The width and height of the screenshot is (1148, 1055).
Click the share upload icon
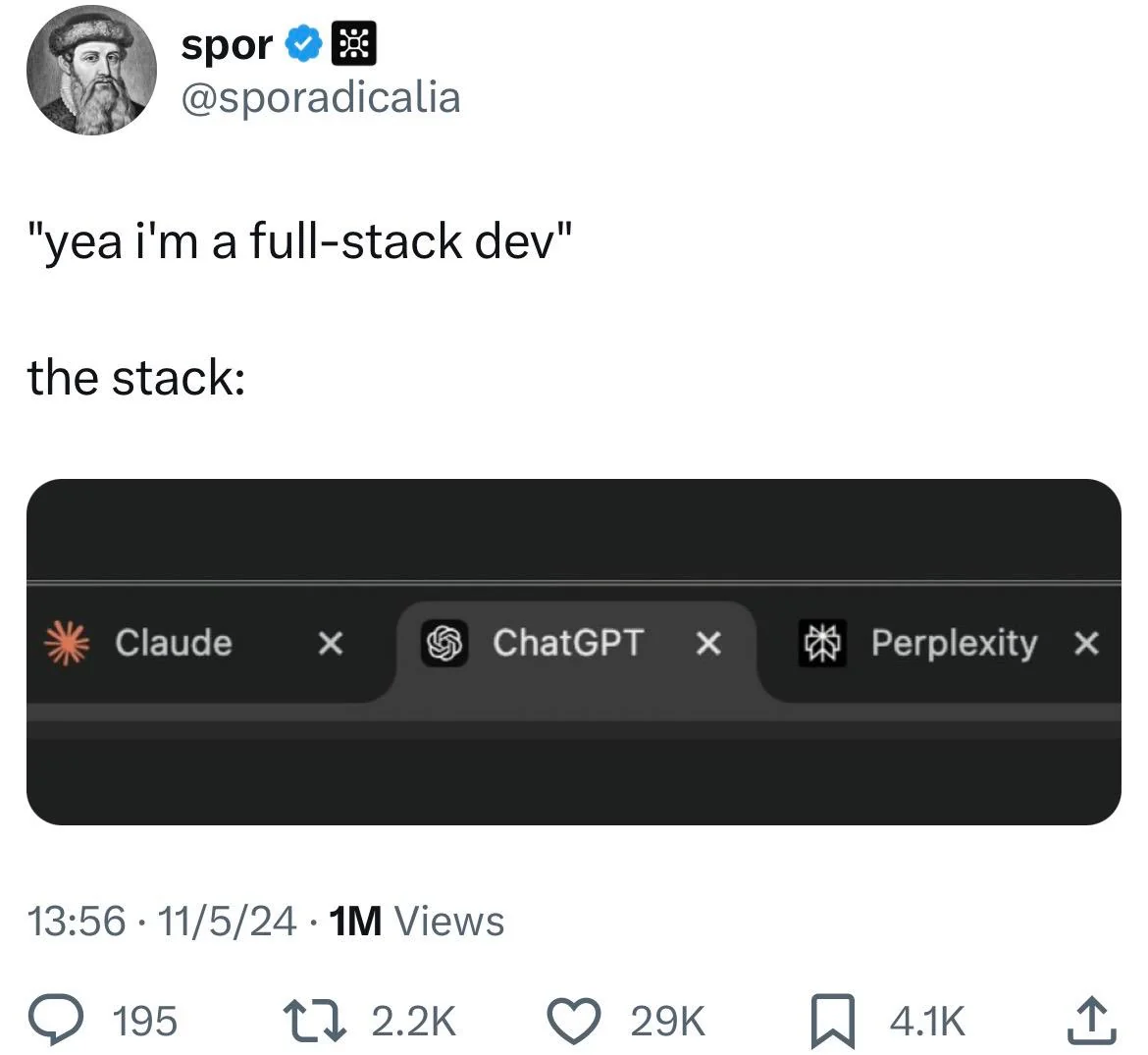[1089, 1019]
